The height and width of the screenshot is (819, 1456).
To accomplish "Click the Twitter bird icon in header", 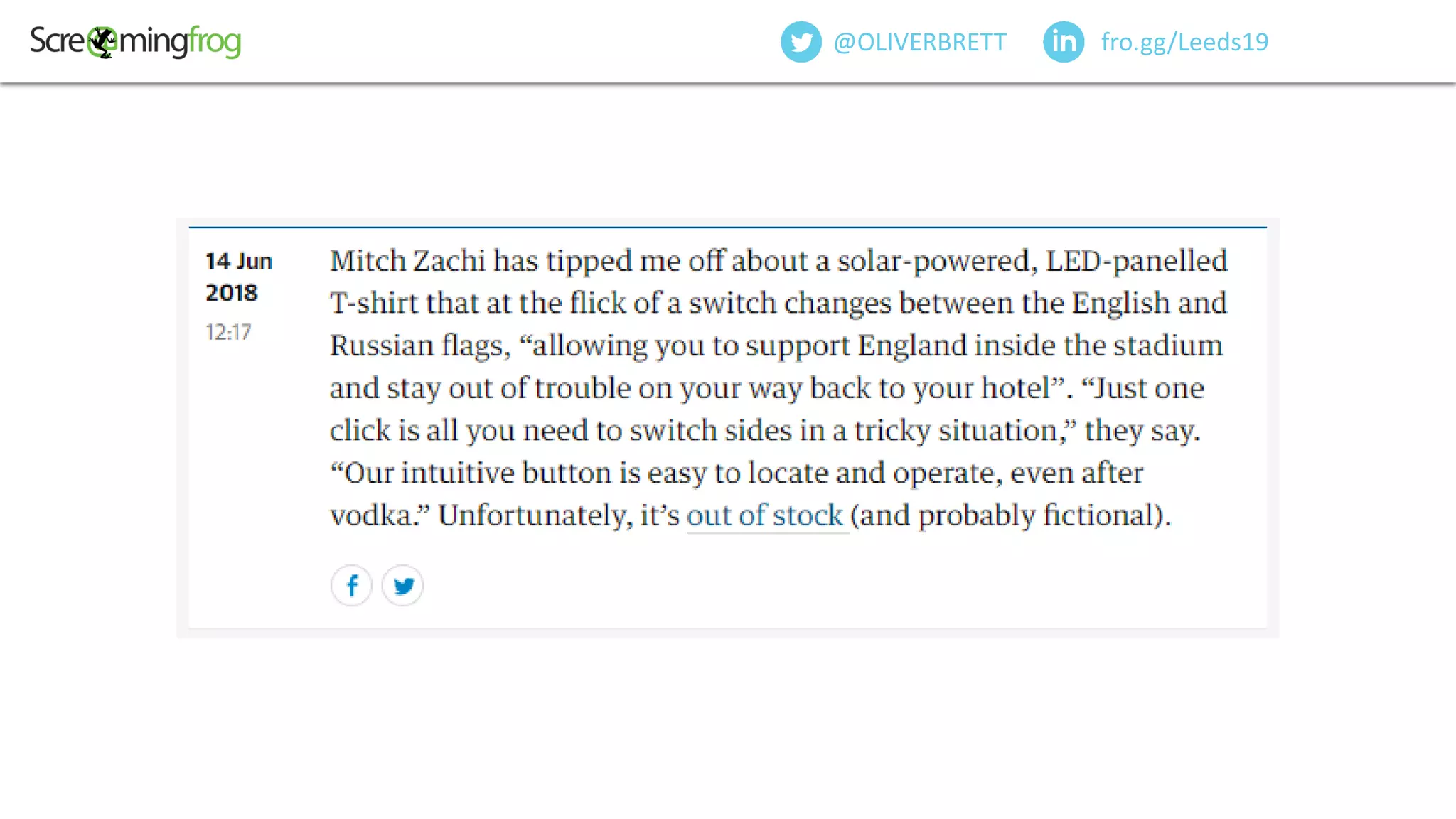I will pyautogui.click(x=801, y=42).
